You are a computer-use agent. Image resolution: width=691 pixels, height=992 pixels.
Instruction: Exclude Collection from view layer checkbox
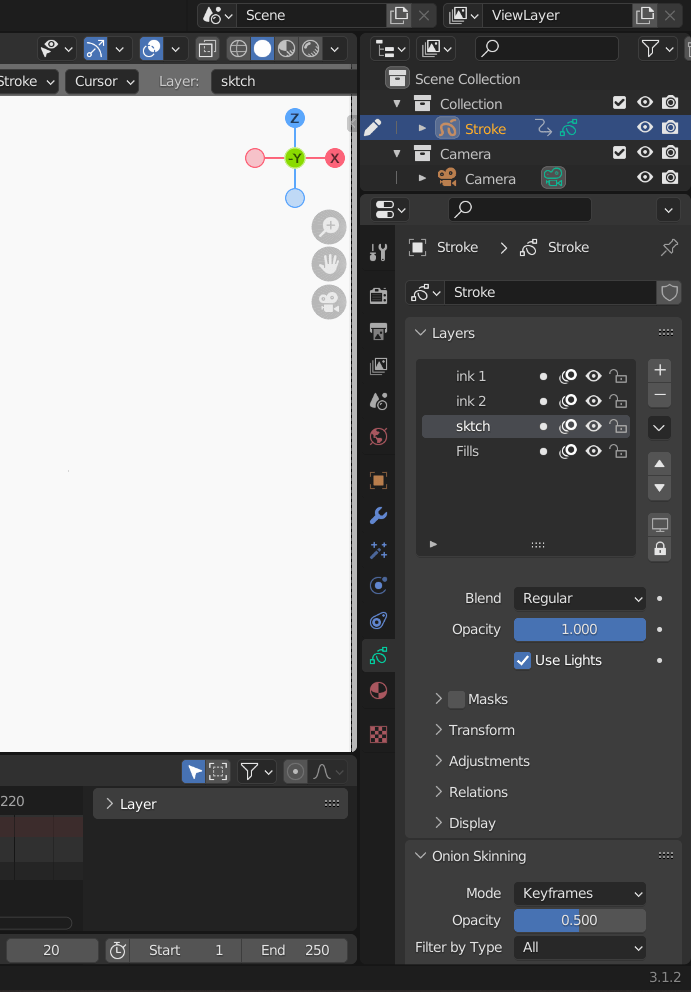click(619, 102)
